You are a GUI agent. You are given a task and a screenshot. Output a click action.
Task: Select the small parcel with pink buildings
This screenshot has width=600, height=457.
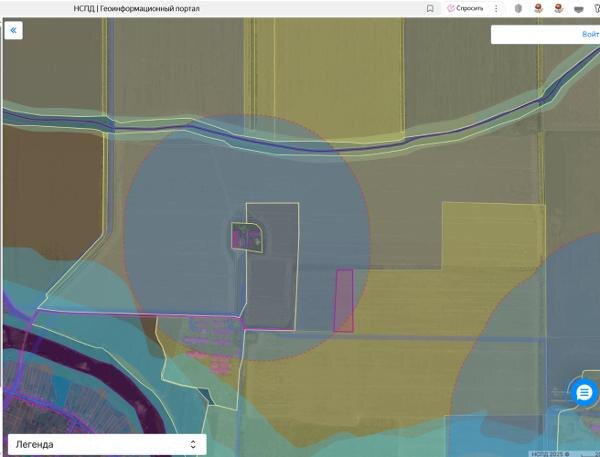(247, 237)
